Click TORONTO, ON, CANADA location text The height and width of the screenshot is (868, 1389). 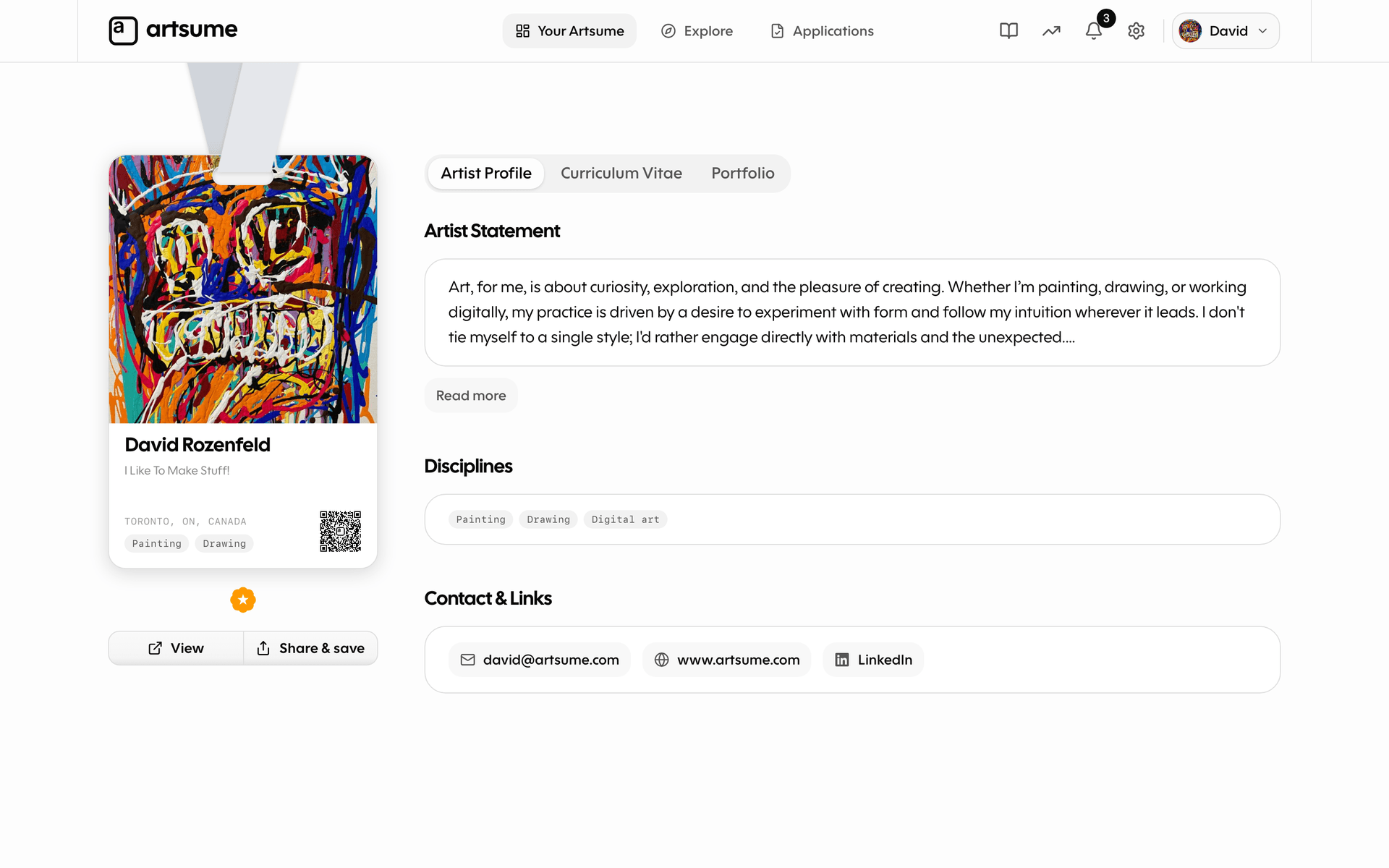click(185, 522)
